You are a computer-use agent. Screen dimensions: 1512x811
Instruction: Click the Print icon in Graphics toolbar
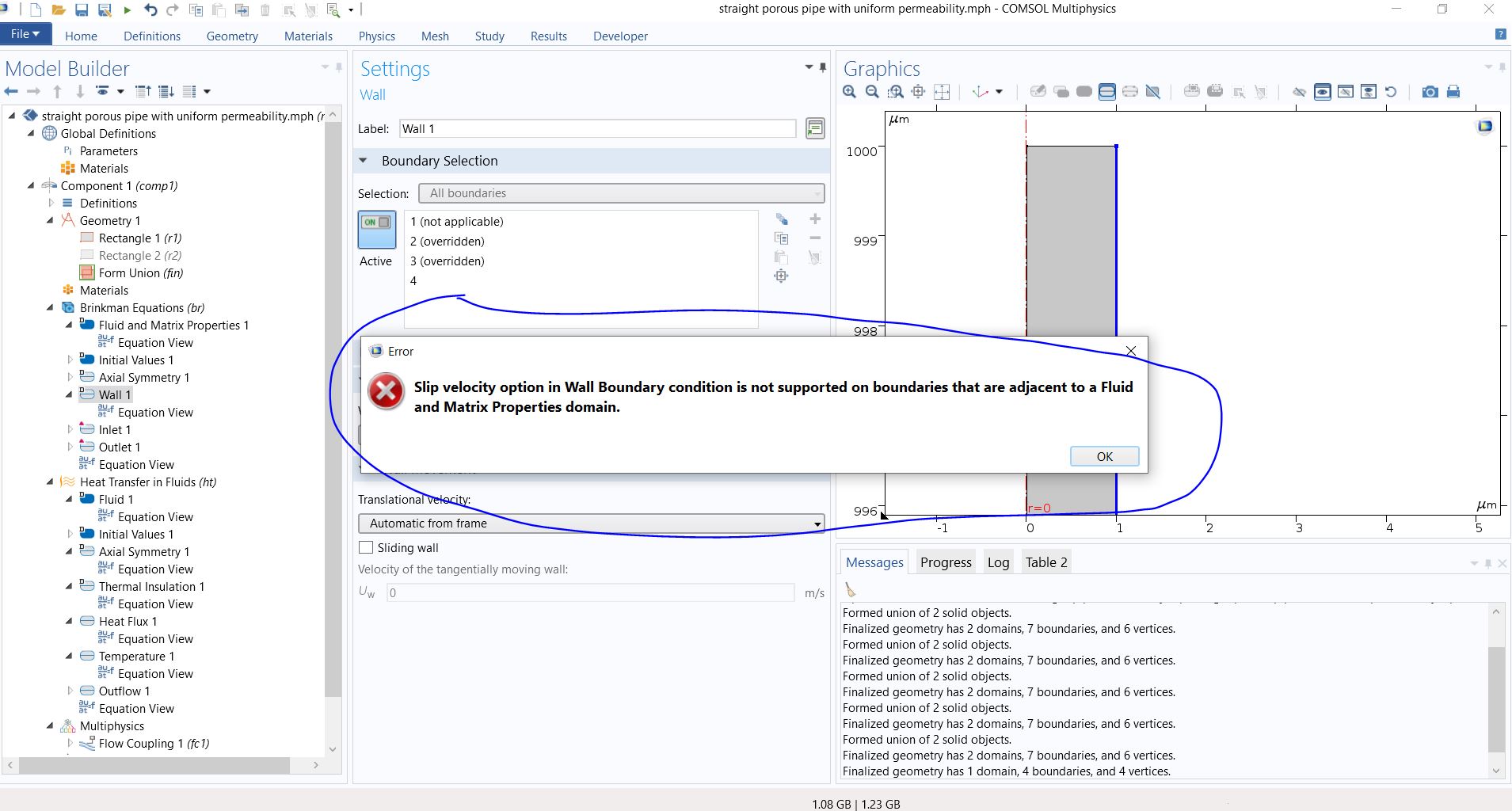(1453, 92)
